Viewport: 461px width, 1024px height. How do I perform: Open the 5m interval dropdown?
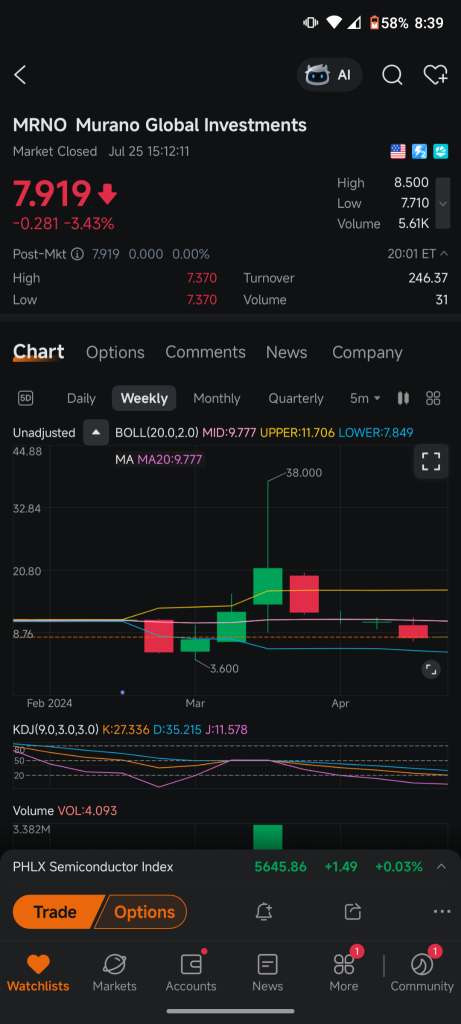point(365,398)
